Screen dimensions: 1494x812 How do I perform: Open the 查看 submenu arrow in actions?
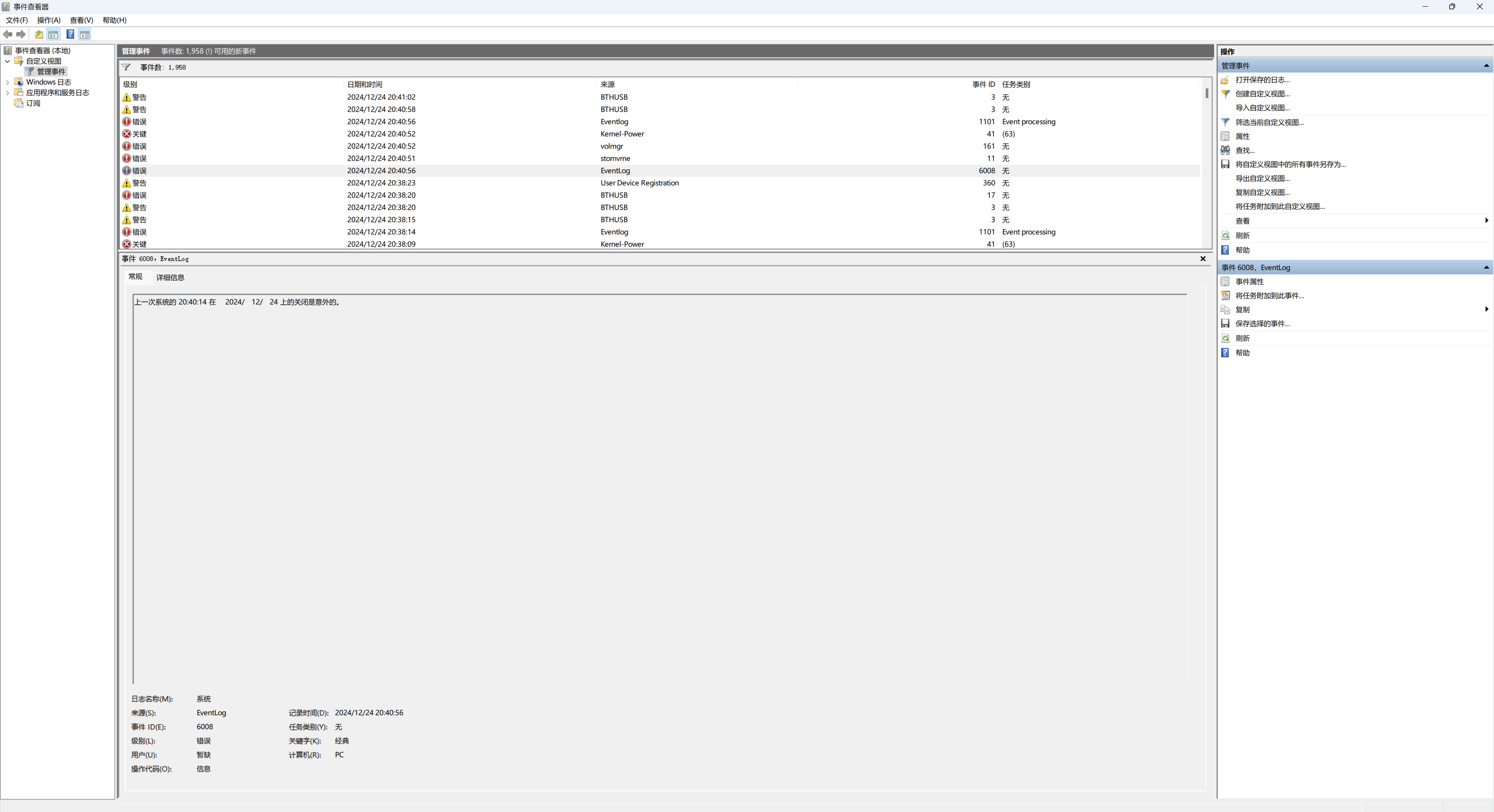[x=1486, y=220]
